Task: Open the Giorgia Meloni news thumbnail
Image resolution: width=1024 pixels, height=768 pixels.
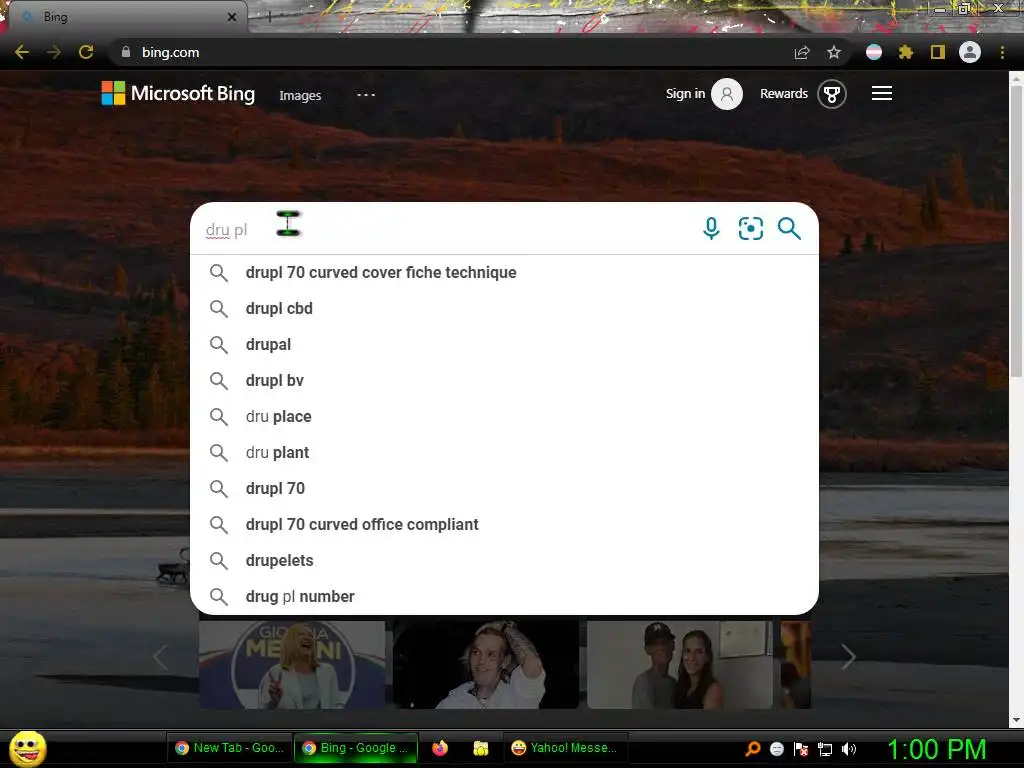Action: (292, 664)
